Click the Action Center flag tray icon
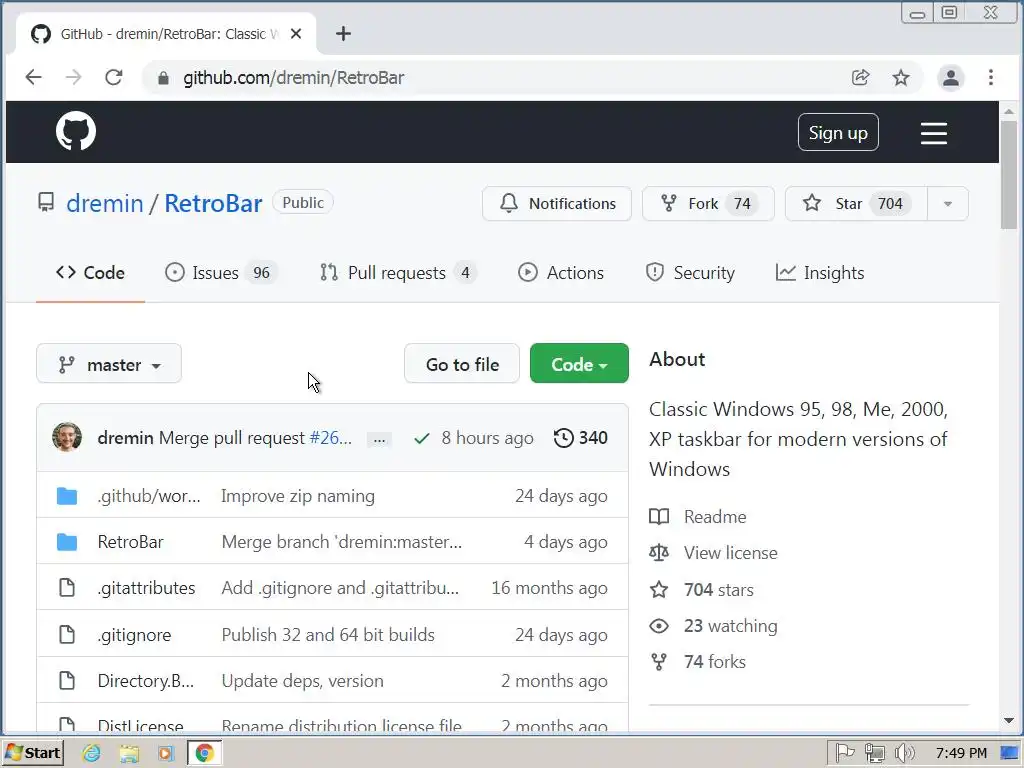Image resolution: width=1024 pixels, height=768 pixels. click(x=844, y=753)
